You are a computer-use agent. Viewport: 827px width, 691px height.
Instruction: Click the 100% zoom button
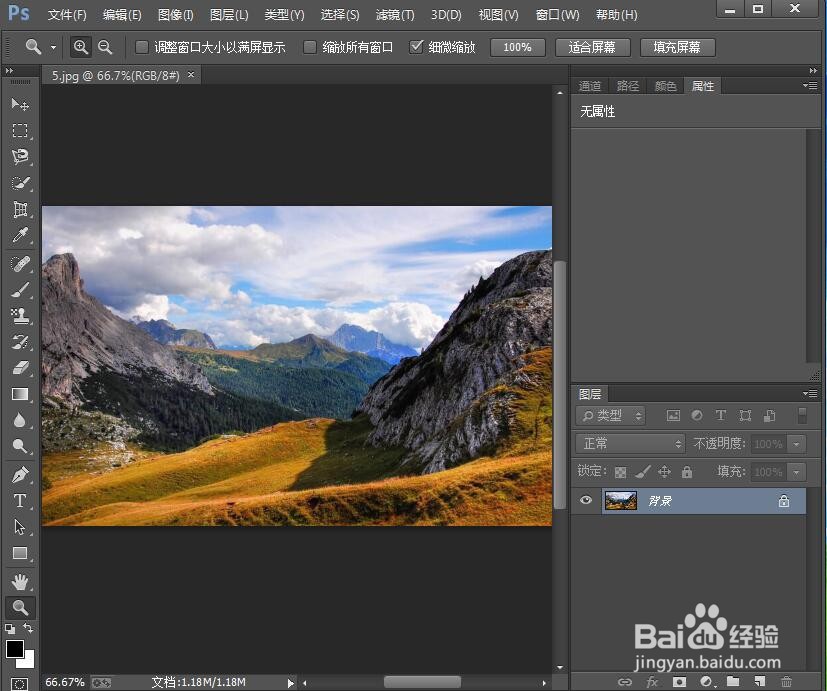click(x=517, y=47)
